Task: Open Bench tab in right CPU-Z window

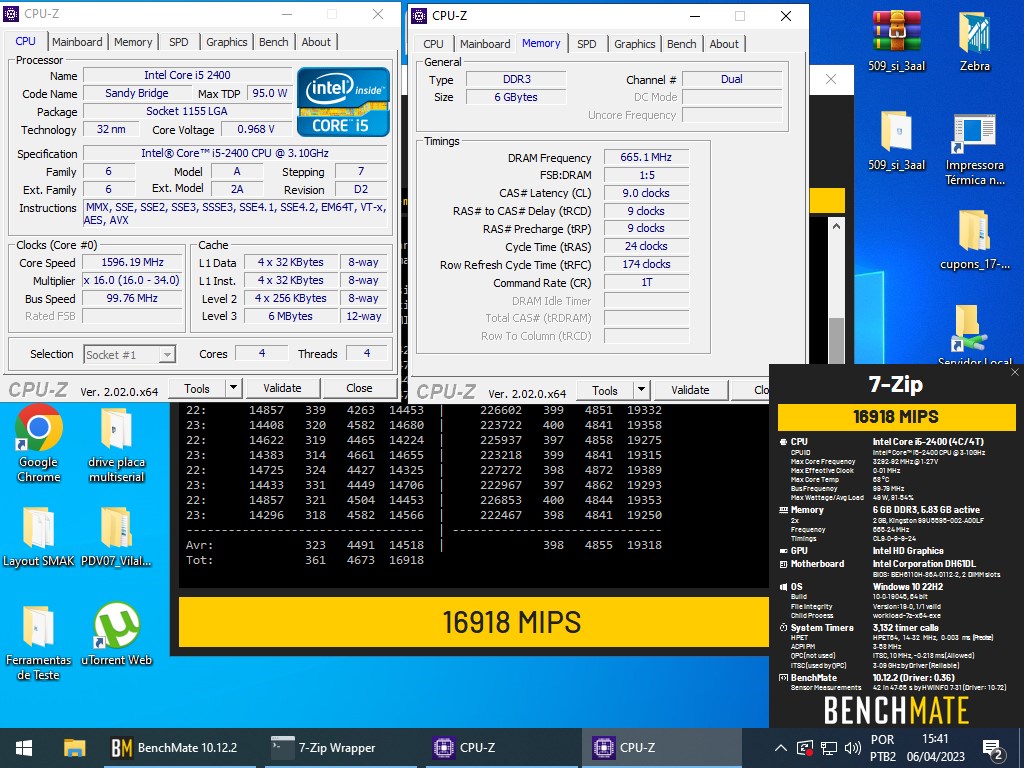Action: (x=681, y=44)
